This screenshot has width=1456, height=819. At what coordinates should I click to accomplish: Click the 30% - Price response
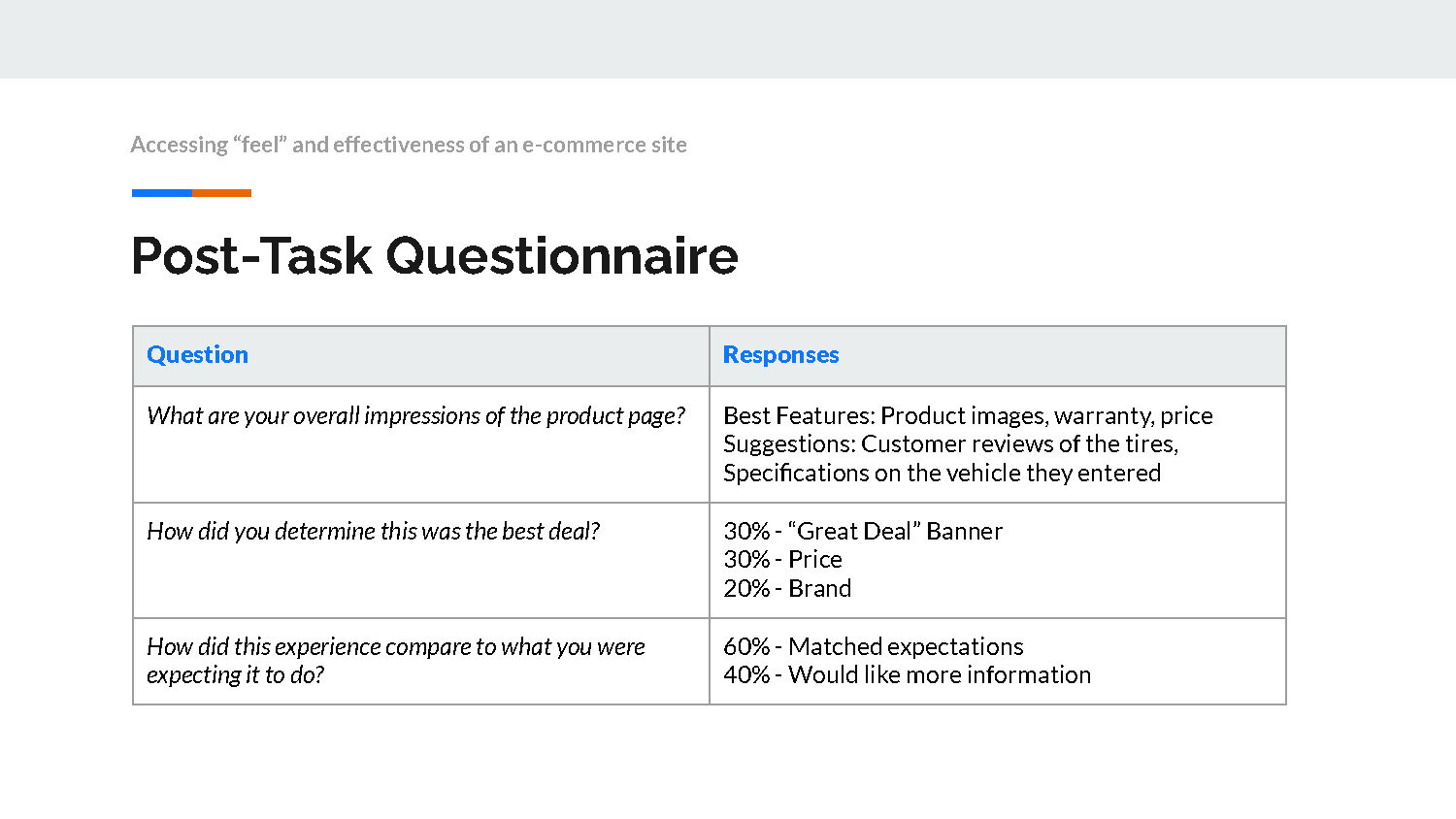(782, 560)
